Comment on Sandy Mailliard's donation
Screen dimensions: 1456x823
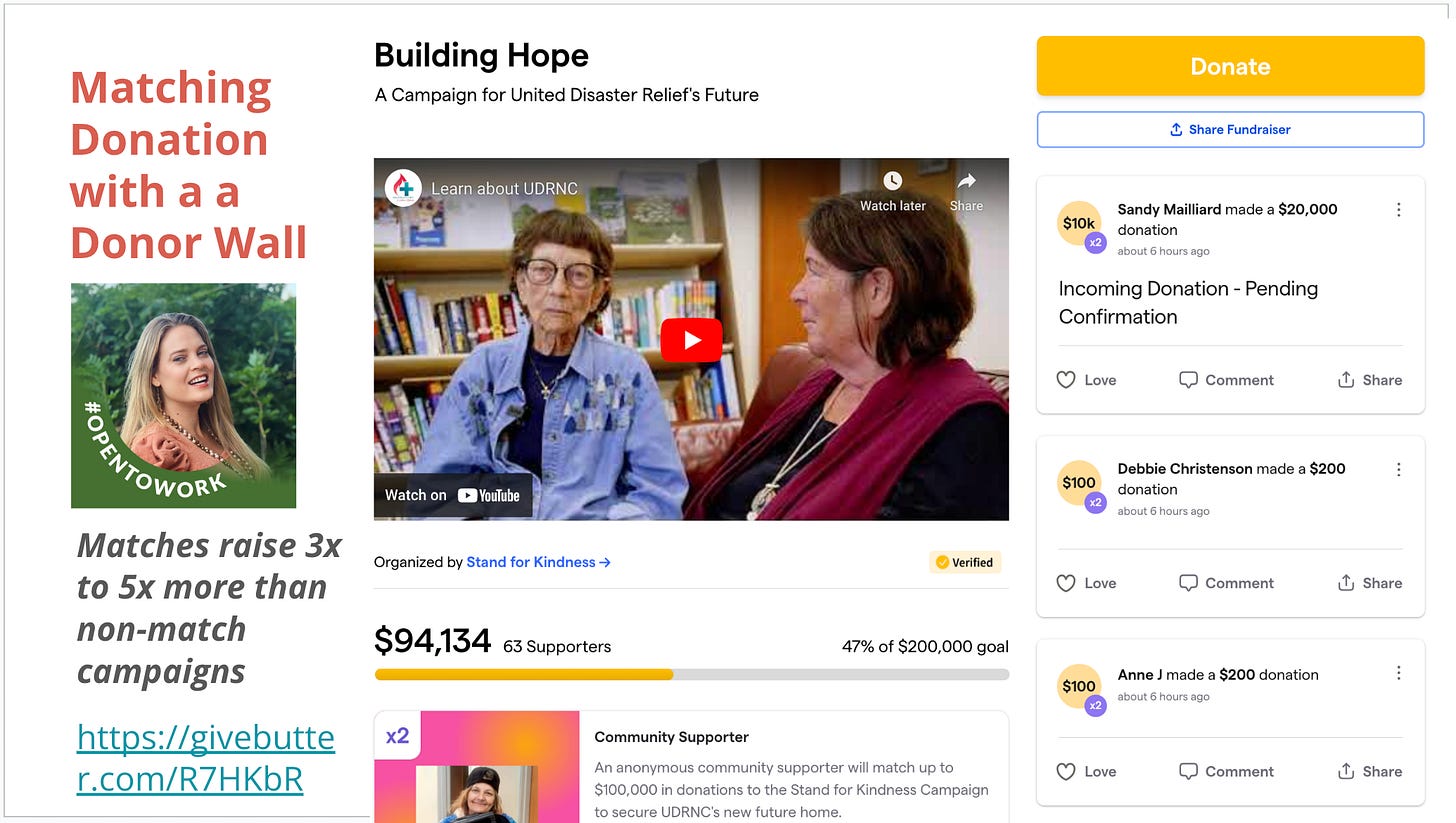pyautogui.click(x=1226, y=380)
